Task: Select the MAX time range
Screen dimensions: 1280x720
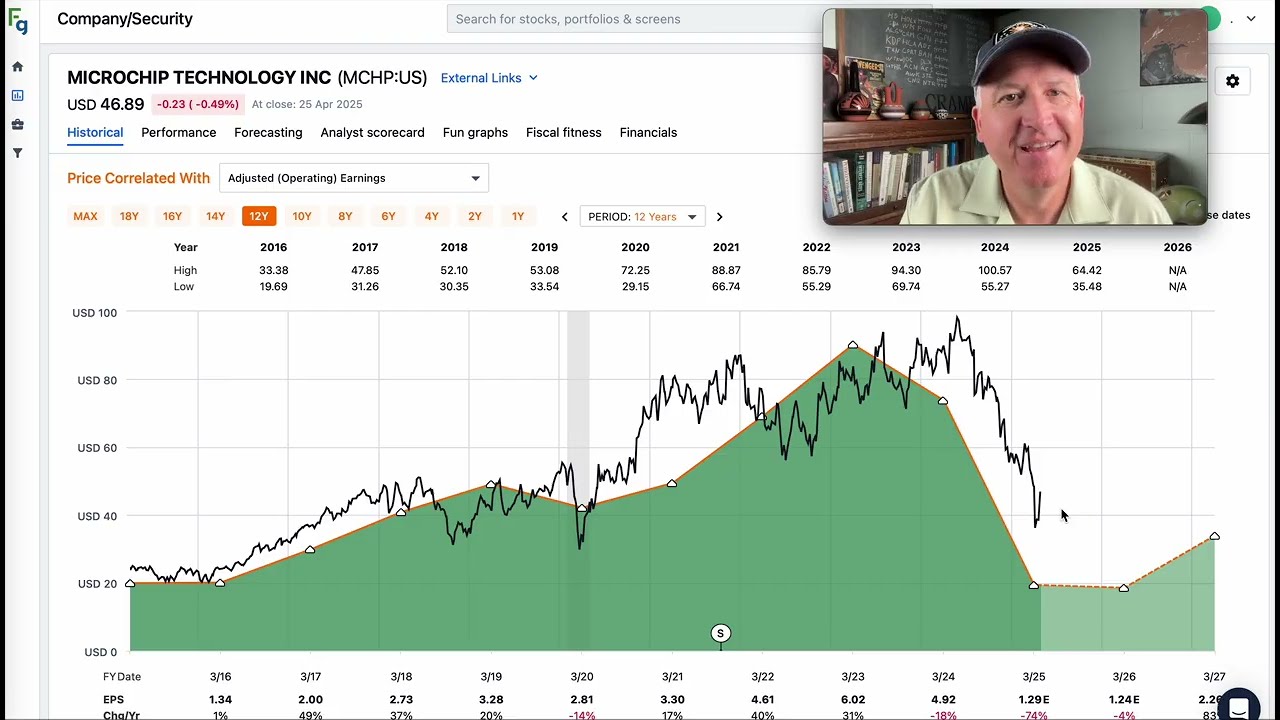Action: 85,216
